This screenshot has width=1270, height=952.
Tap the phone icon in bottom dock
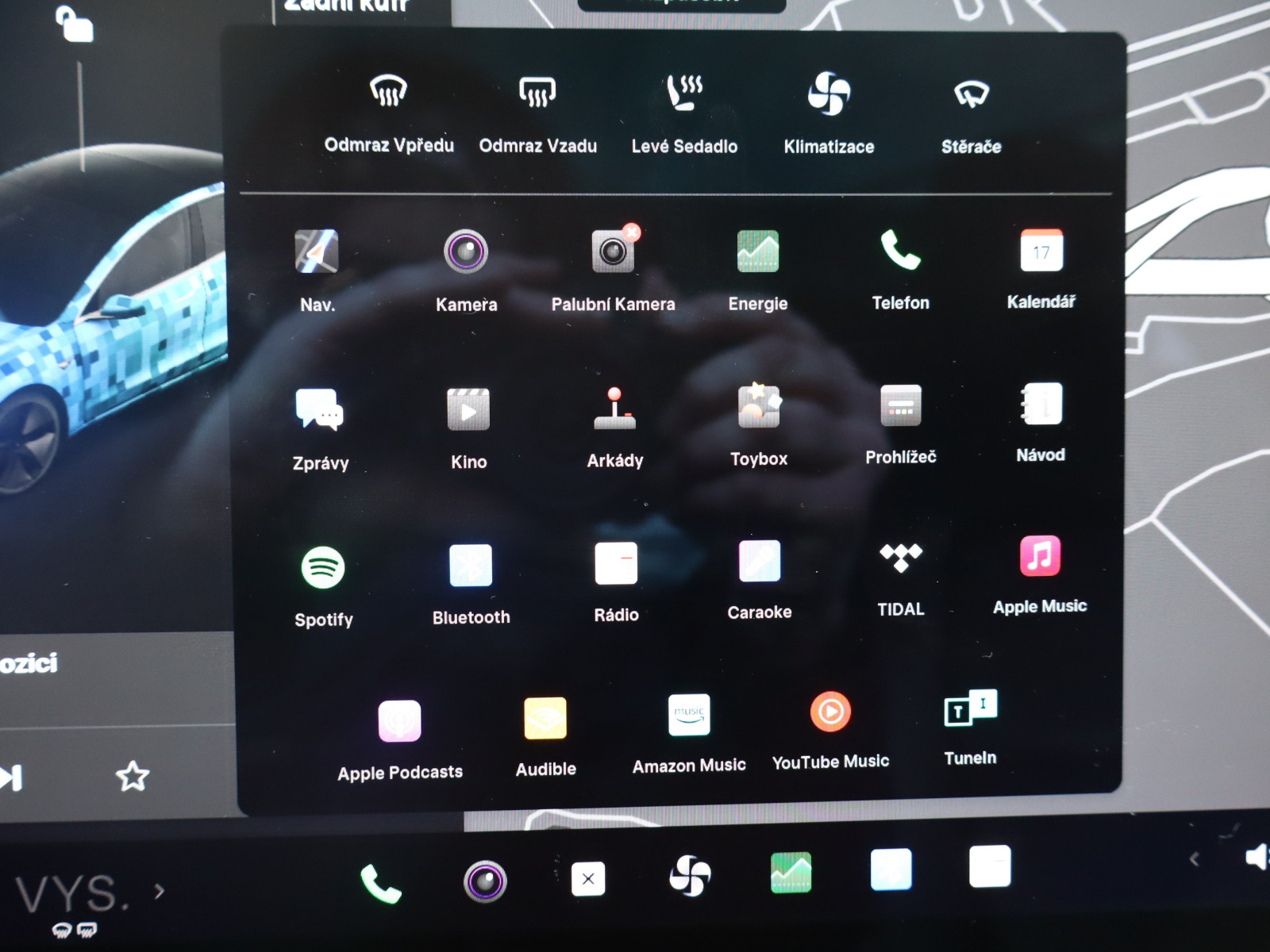380,883
